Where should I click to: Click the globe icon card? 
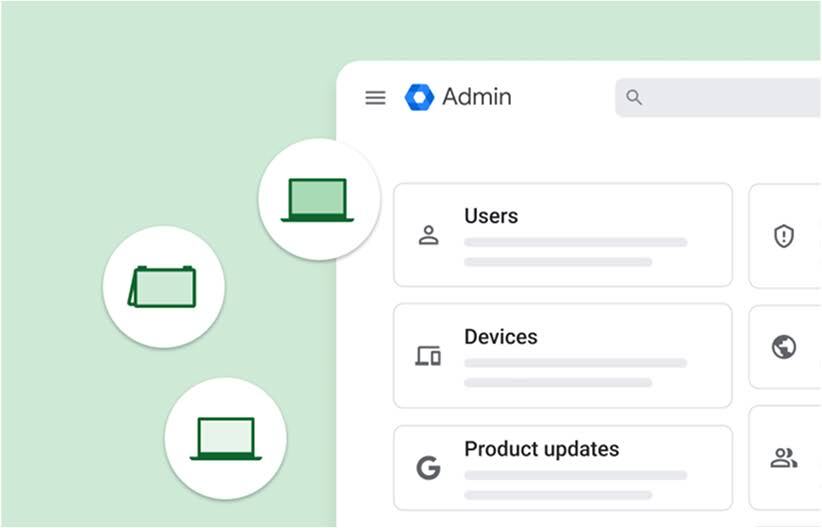(x=784, y=347)
